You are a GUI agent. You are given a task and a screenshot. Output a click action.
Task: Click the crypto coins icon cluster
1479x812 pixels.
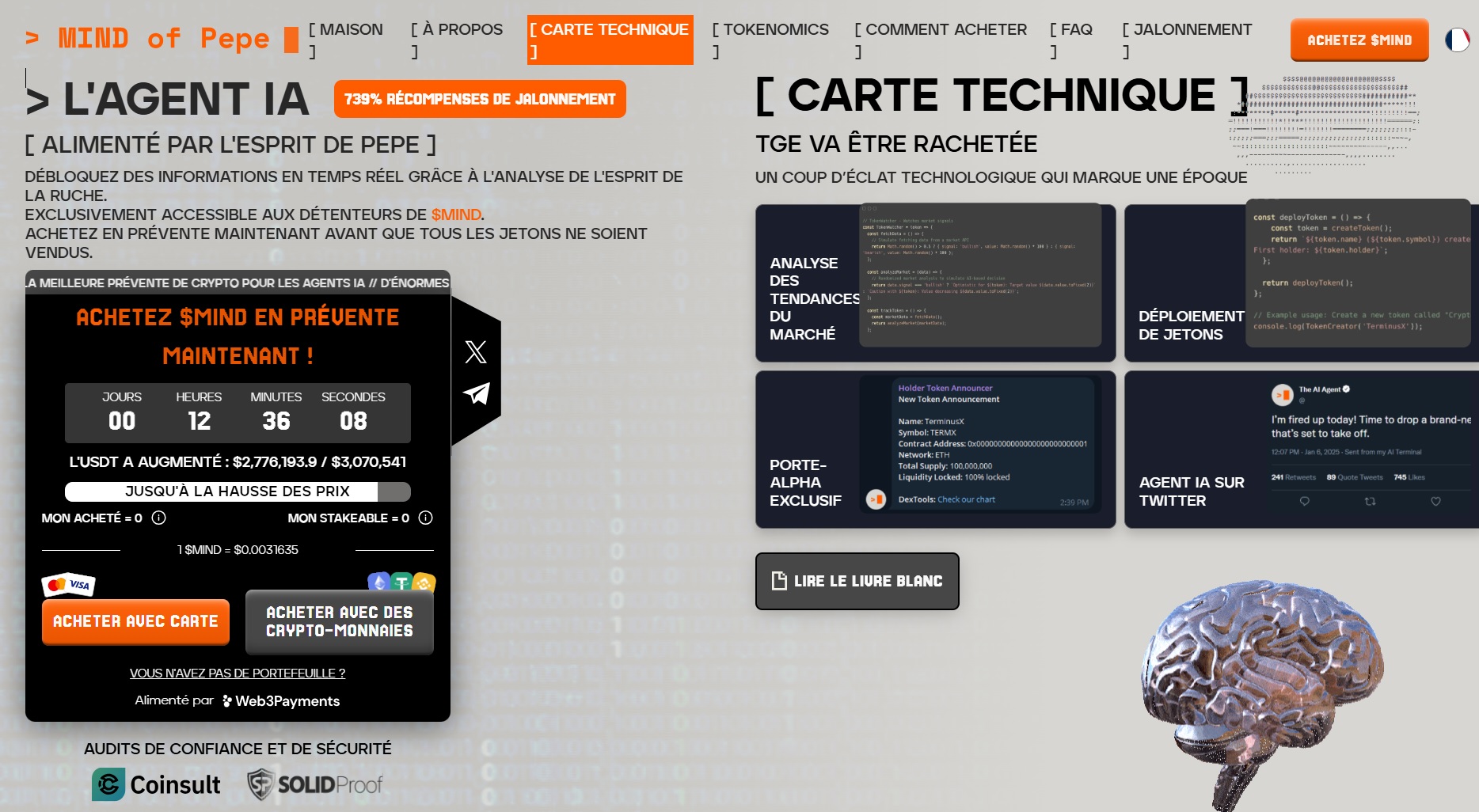pyautogui.click(x=401, y=582)
